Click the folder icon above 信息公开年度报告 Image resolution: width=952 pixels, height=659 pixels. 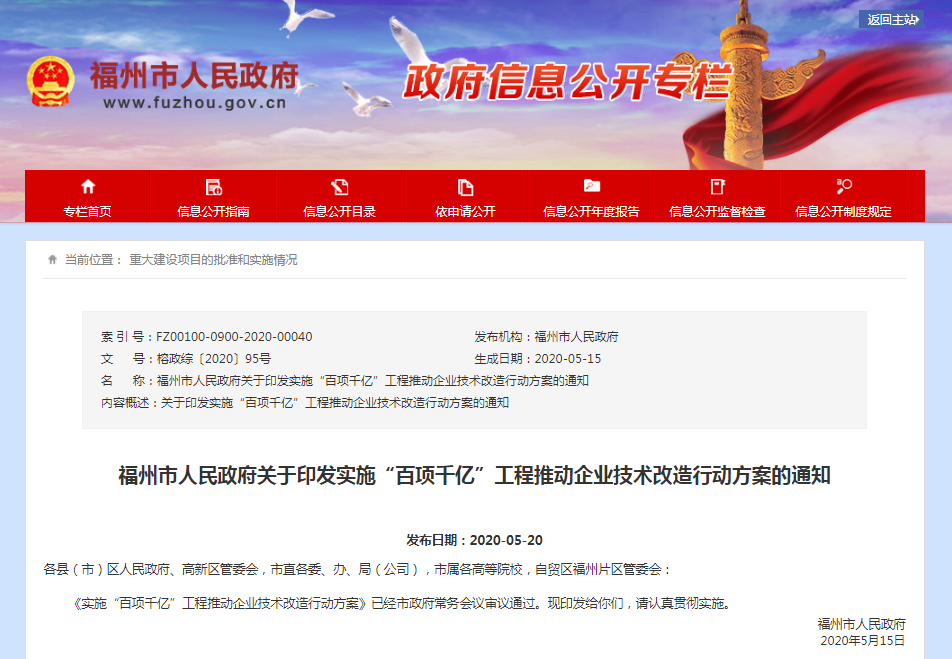591,186
